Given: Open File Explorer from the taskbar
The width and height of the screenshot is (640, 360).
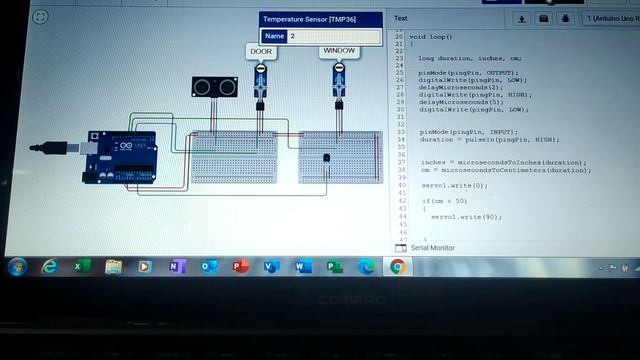Looking at the screenshot, I should 113,267.
